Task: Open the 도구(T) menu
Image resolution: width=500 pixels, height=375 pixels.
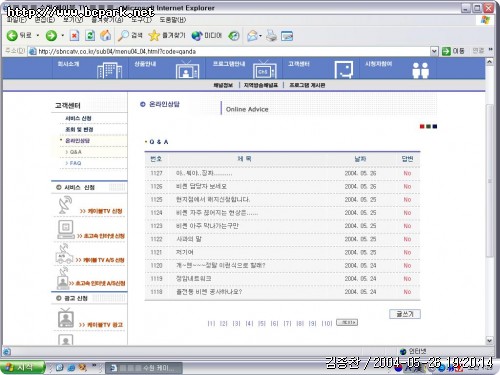Action: 142,20
